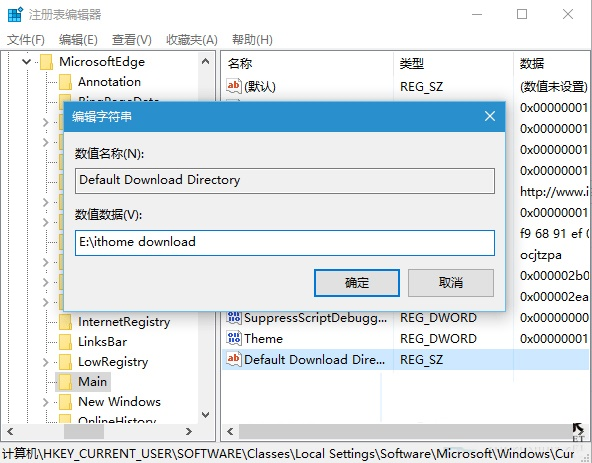The height and width of the screenshot is (463, 592).
Task: Select the (默认) value name
Action: coord(260,87)
